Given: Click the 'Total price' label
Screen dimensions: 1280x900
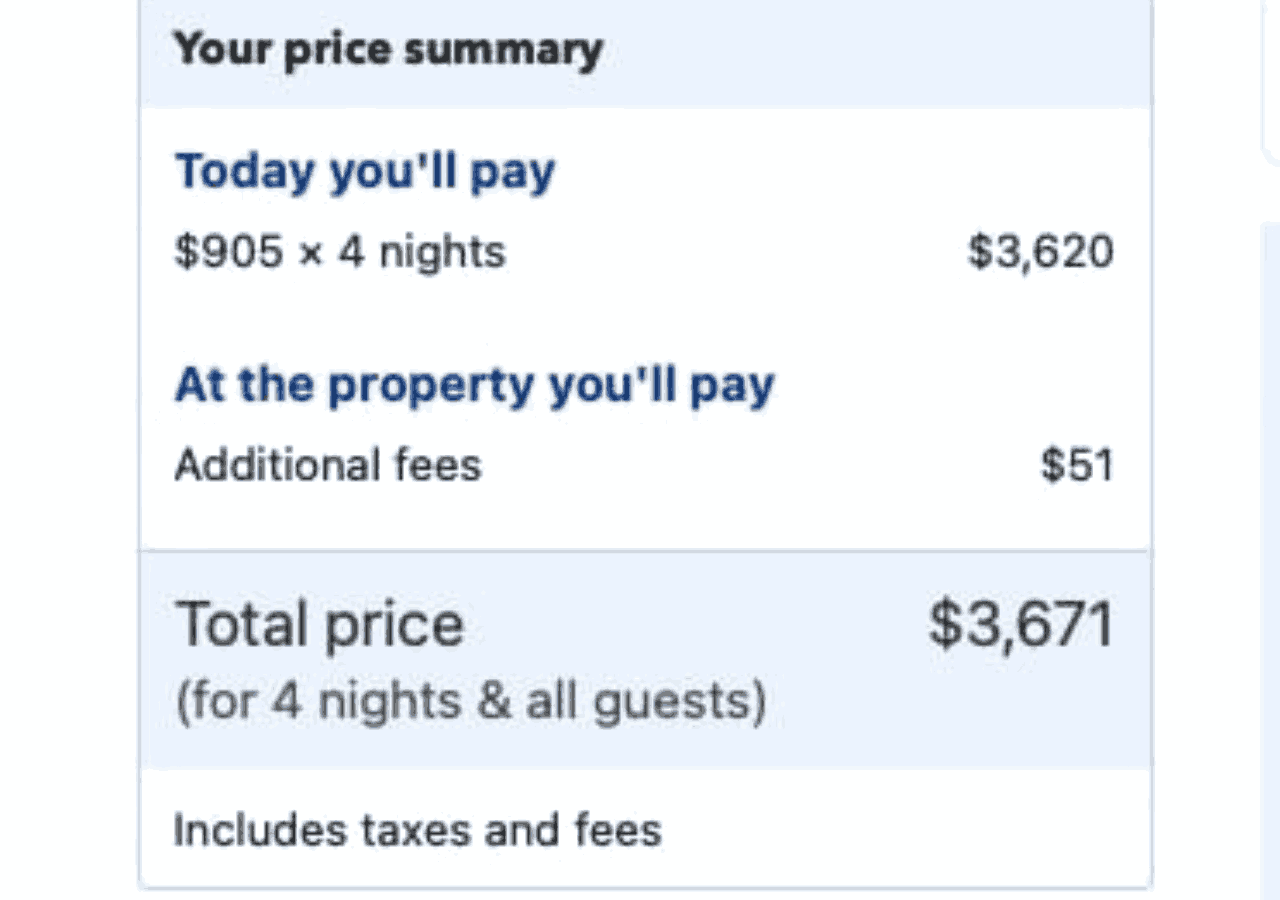Looking at the screenshot, I should click(320, 625).
